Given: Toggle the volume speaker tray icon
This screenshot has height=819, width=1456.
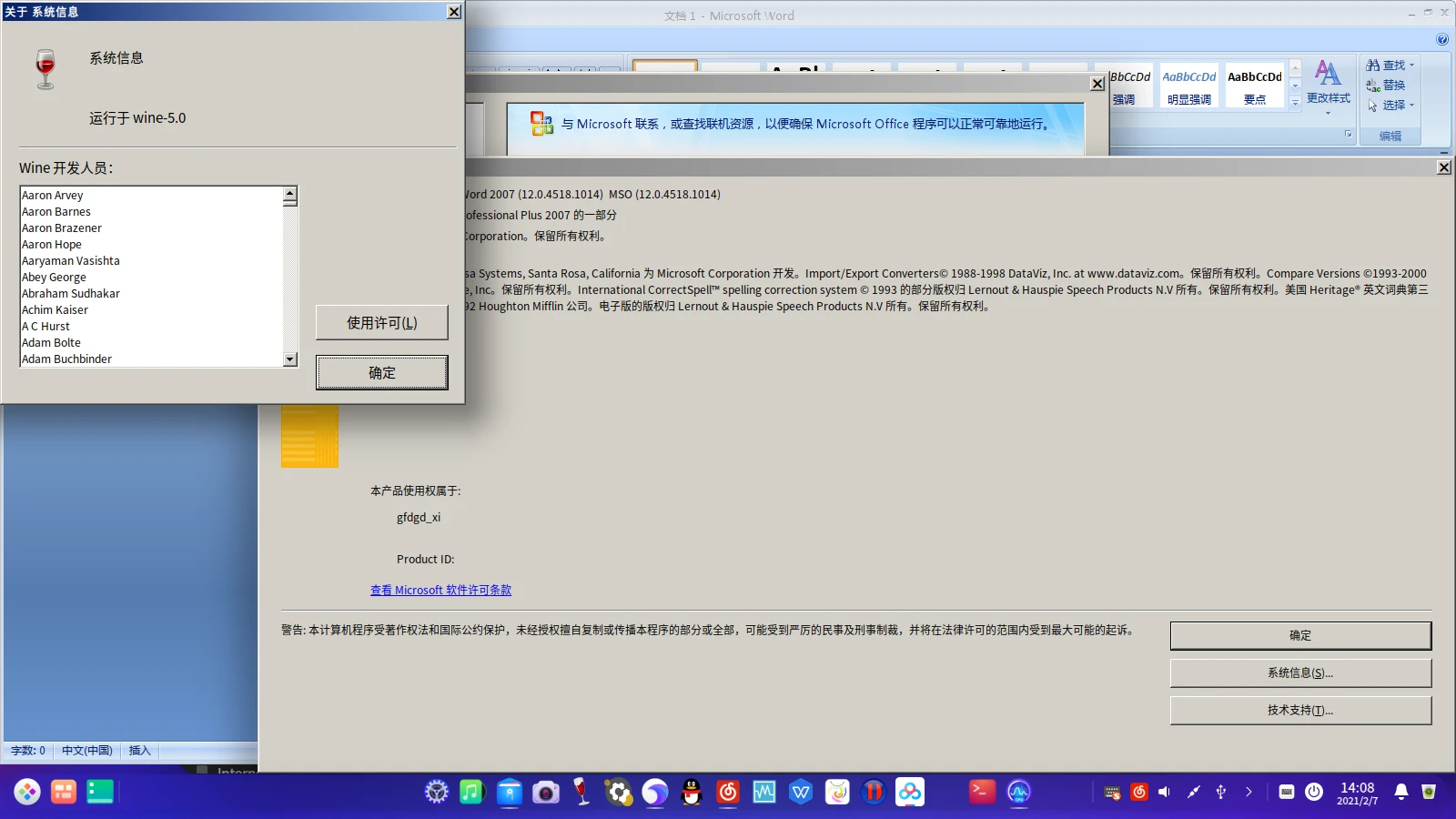Looking at the screenshot, I should [x=1164, y=792].
